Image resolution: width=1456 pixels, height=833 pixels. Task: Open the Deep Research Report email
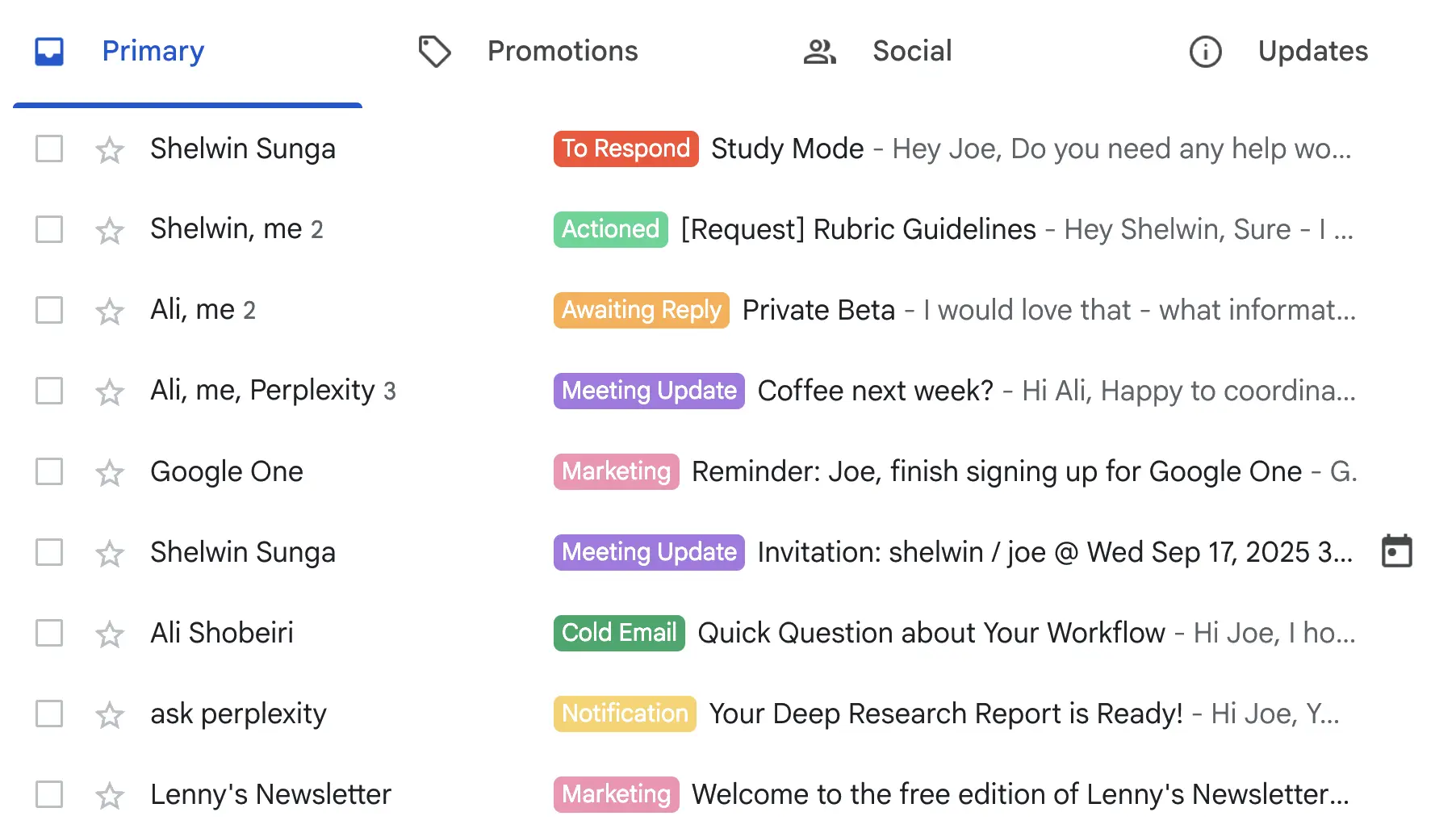pyautogui.click(x=944, y=714)
